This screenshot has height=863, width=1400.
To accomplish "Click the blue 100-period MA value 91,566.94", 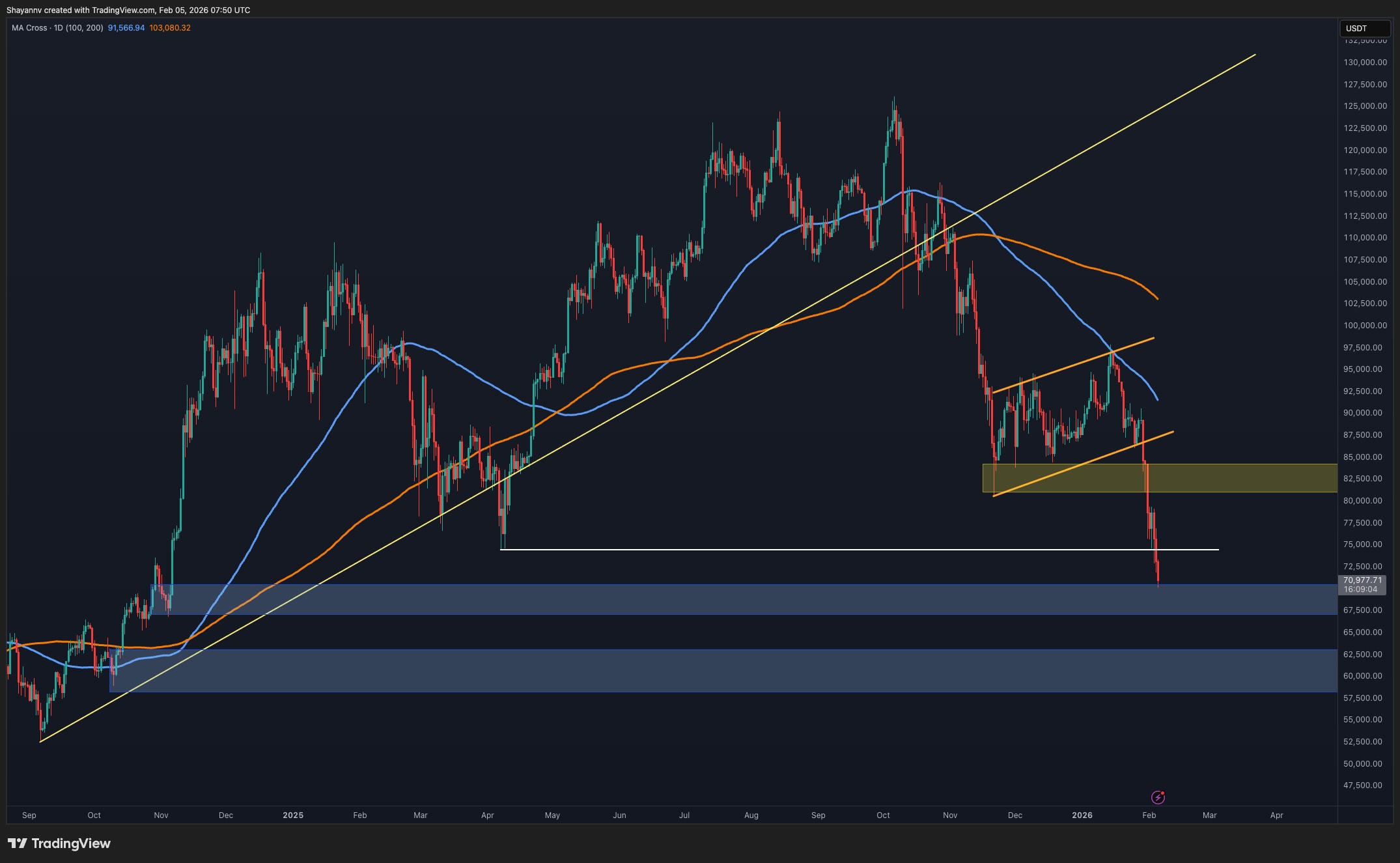I will (126, 28).
